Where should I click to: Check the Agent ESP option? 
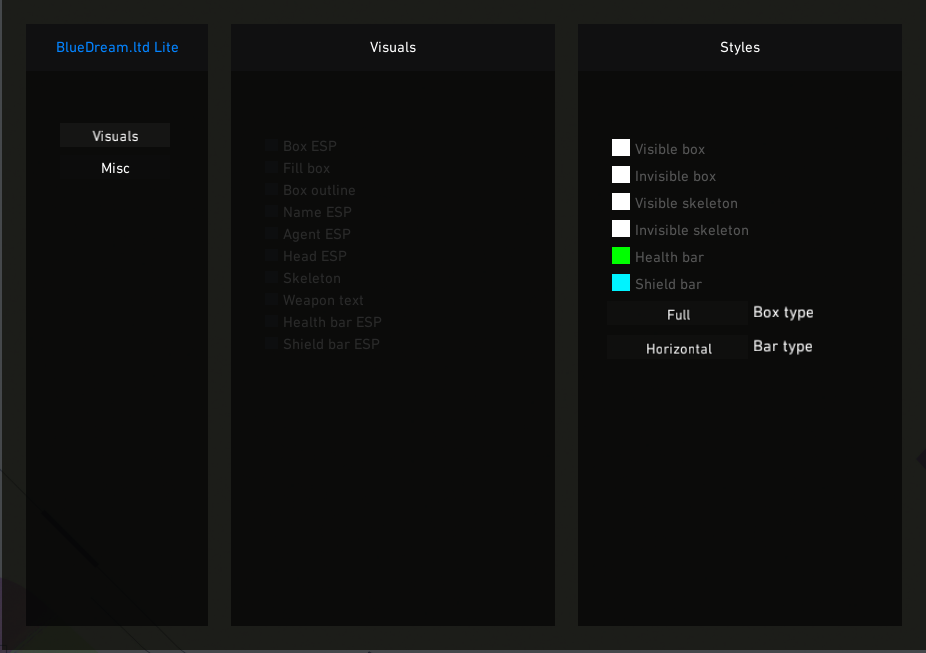[271, 233]
